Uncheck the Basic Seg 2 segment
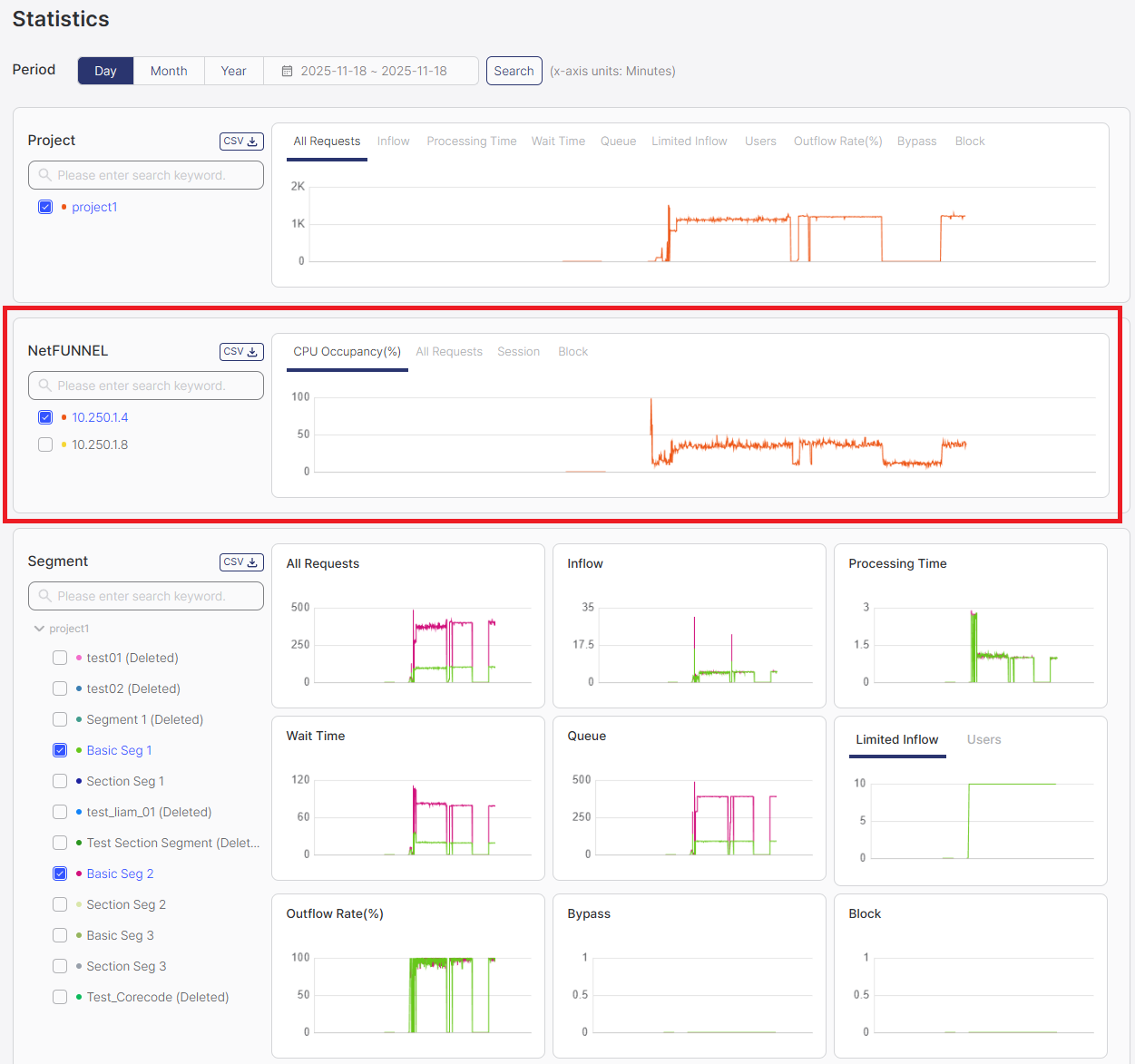1135x1064 pixels. pyautogui.click(x=60, y=874)
